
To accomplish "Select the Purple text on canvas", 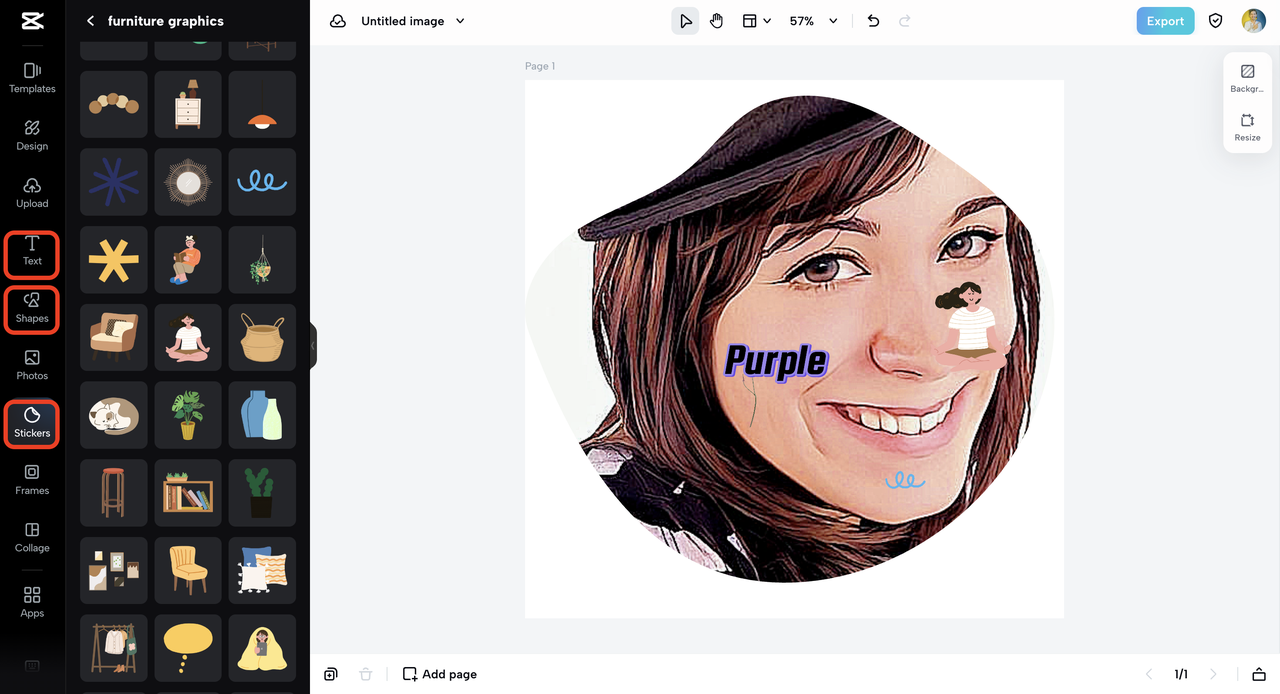I will 777,362.
